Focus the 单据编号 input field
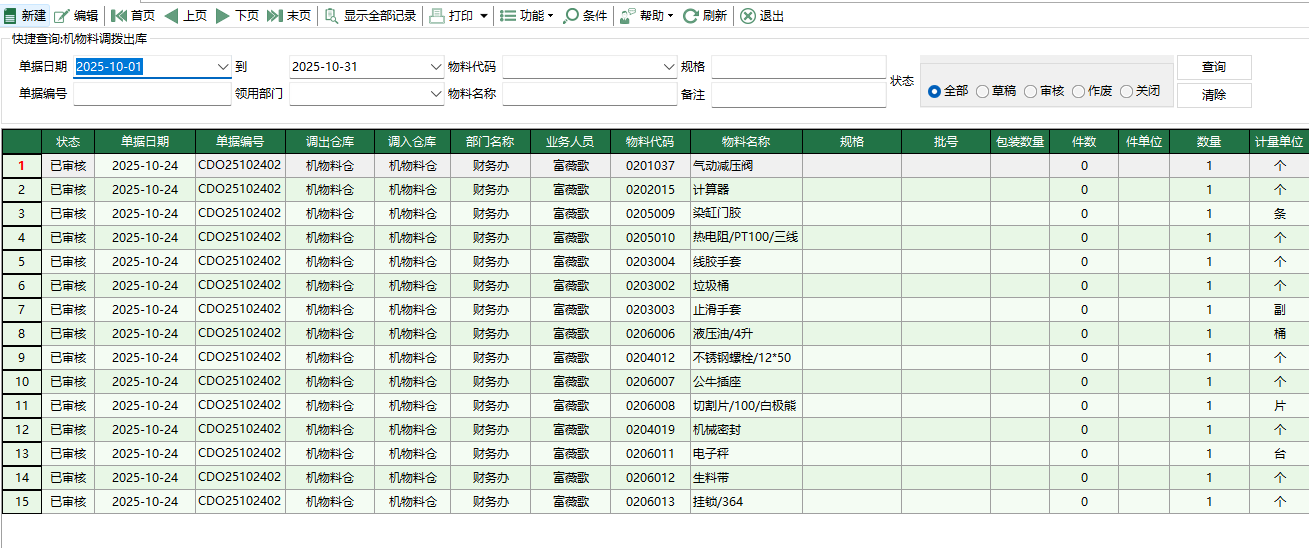This screenshot has height=548, width=1309. [x=152, y=94]
